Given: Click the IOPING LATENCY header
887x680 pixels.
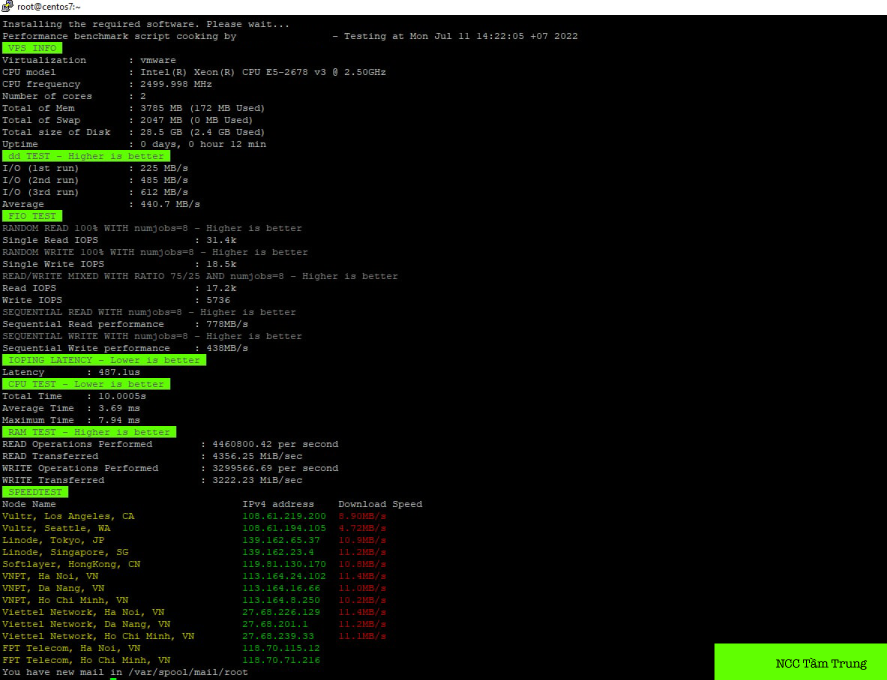Looking at the screenshot, I should click(104, 360).
